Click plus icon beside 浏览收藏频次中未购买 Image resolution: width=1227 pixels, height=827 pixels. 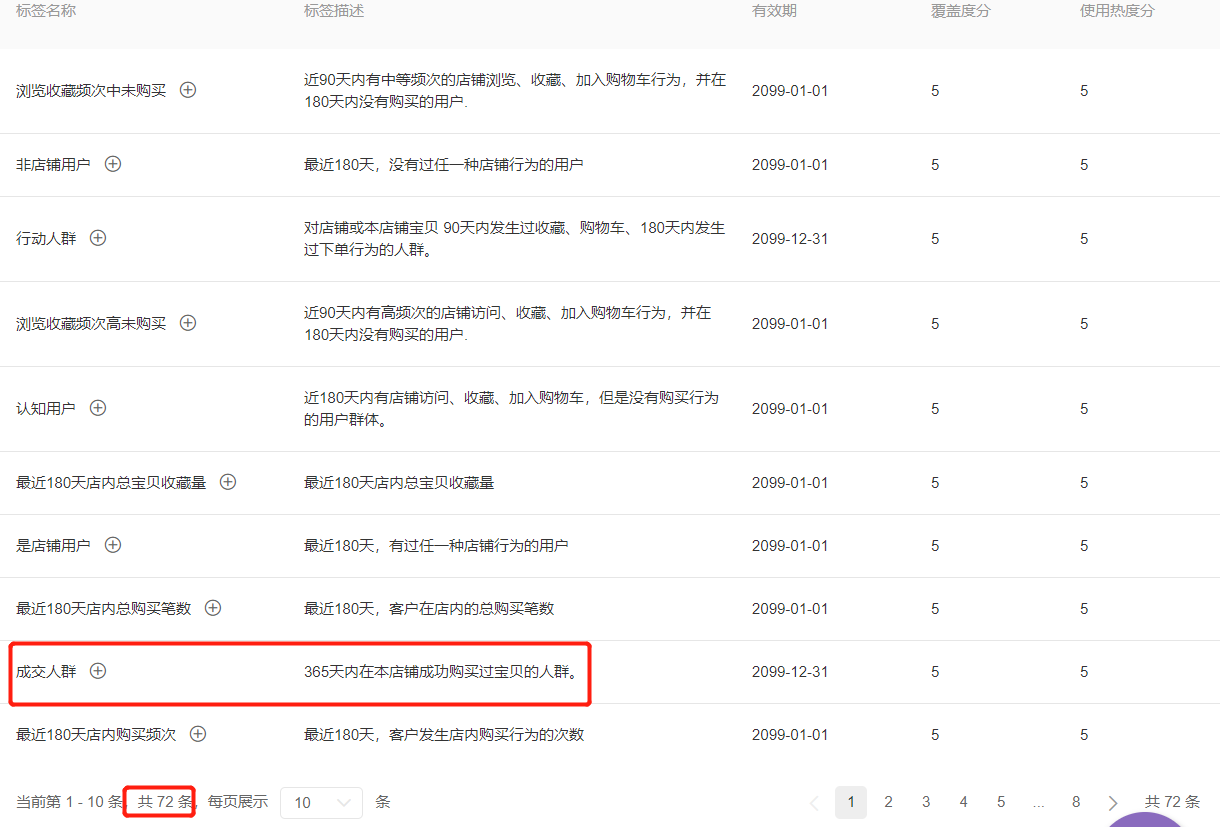click(188, 90)
